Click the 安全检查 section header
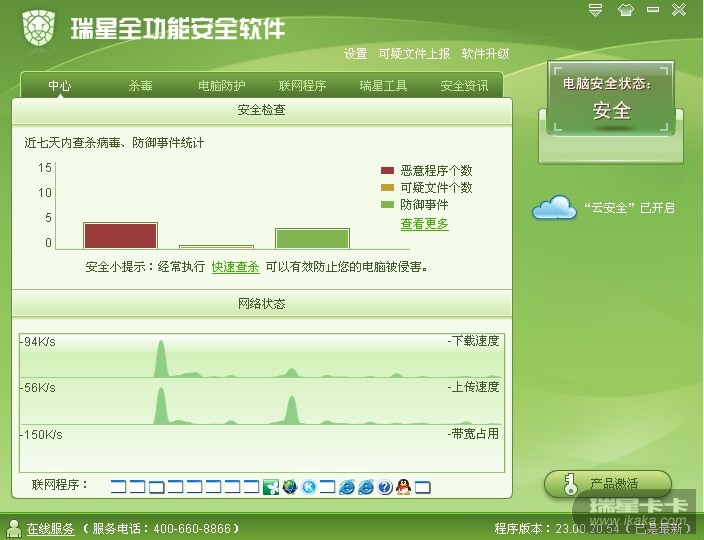The height and width of the screenshot is (540, 704). point(262,110)
